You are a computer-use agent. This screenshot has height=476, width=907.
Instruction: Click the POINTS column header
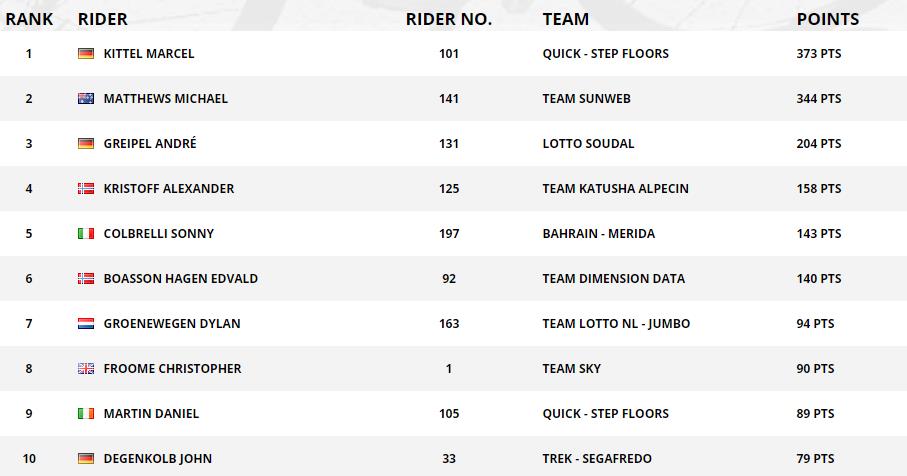828,19
